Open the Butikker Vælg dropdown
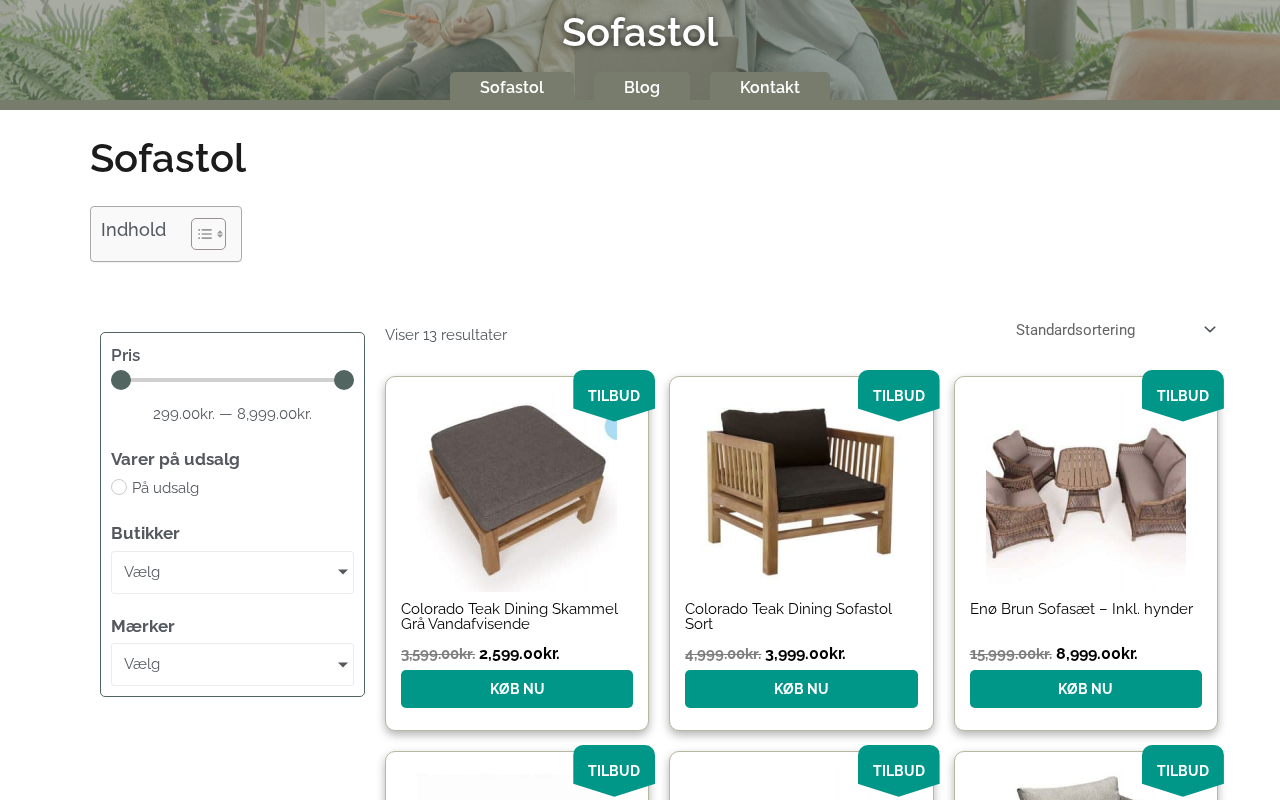1280x800 pixels. click(232, 572)
